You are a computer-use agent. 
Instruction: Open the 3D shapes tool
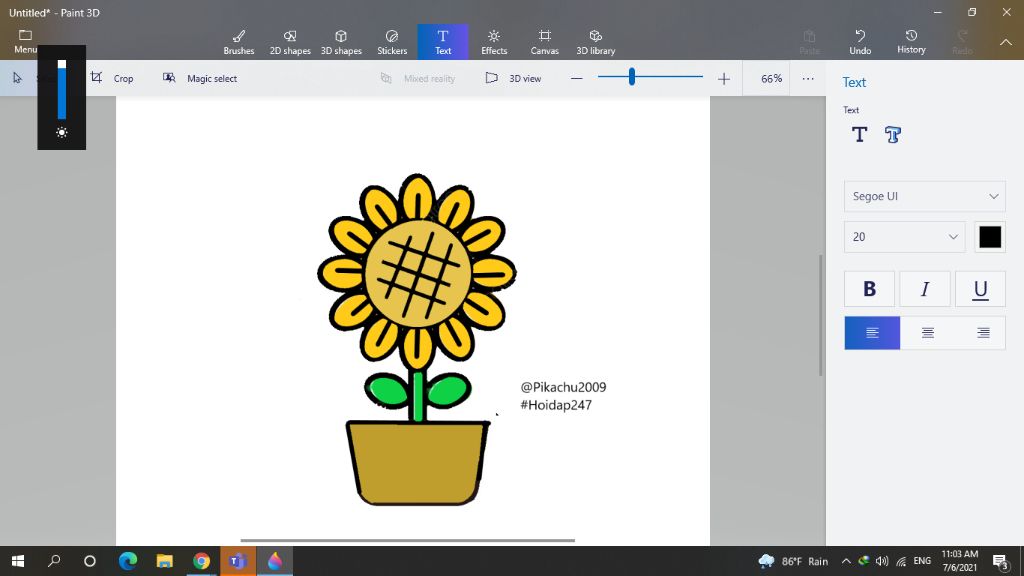[x=341, y=42]
